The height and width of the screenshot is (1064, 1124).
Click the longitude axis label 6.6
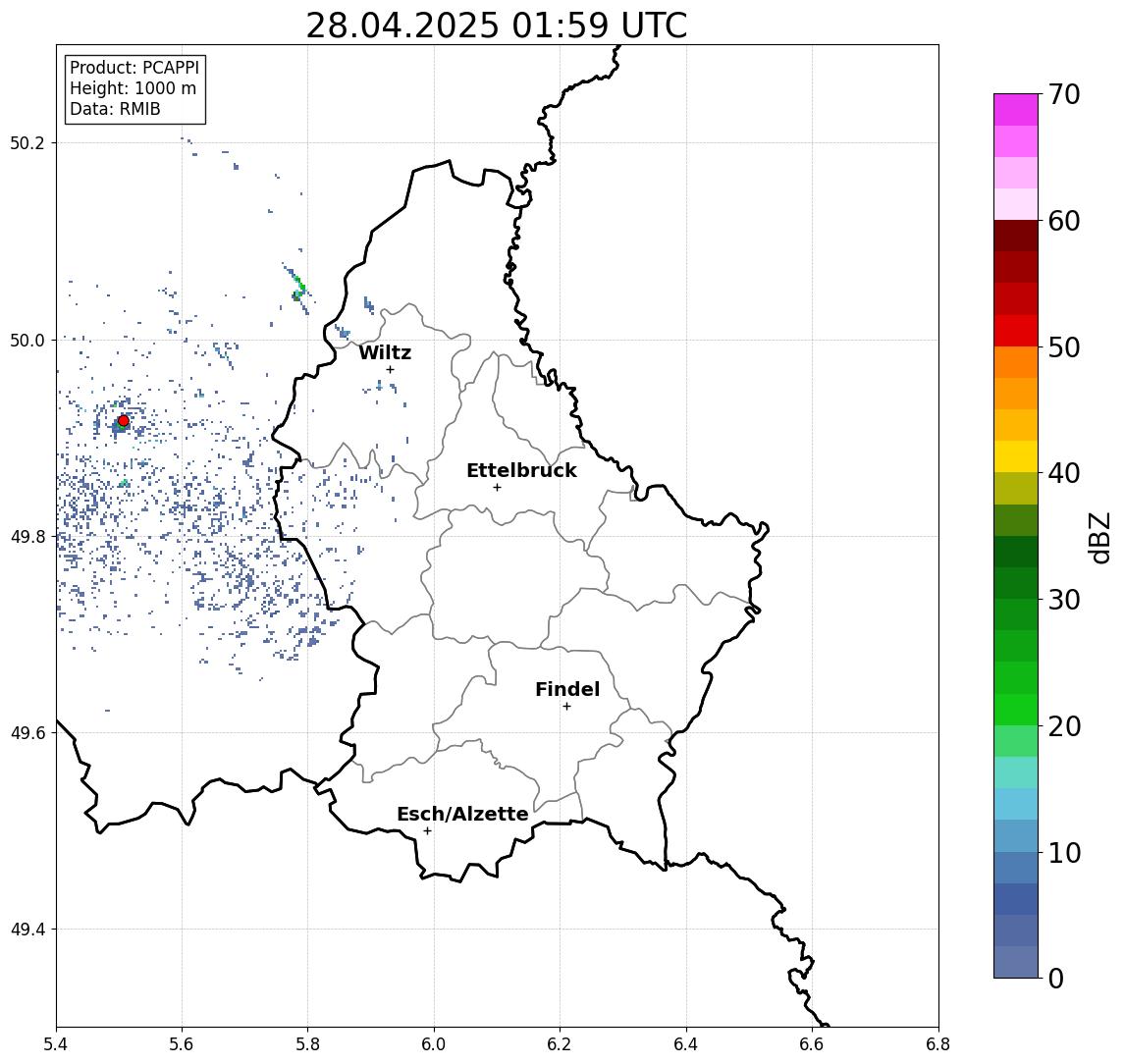(x=812, y=1044)
